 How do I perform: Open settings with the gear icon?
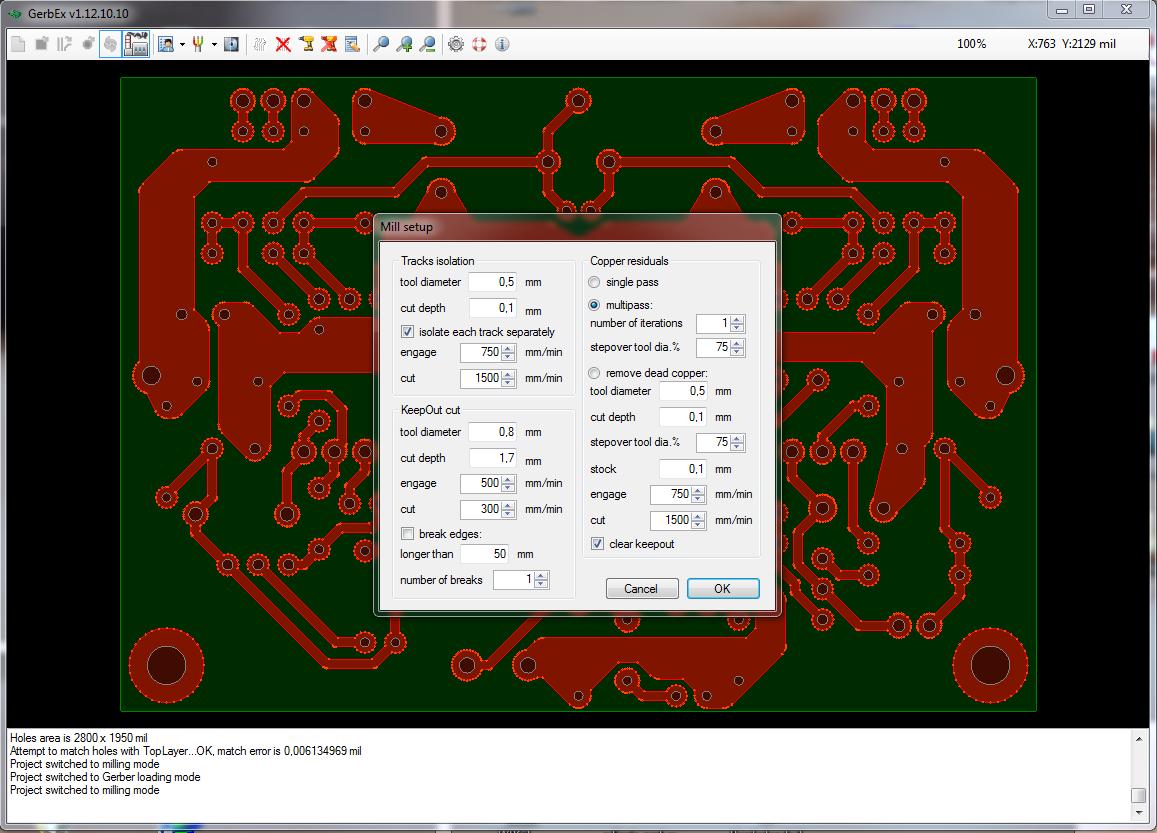click(456, 44)
